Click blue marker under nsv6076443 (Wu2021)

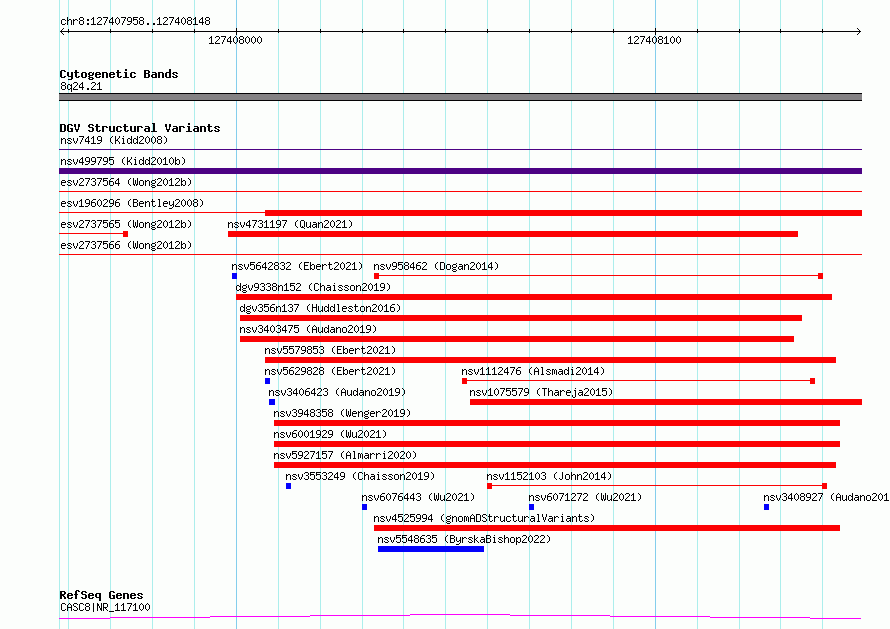point(364,507)
